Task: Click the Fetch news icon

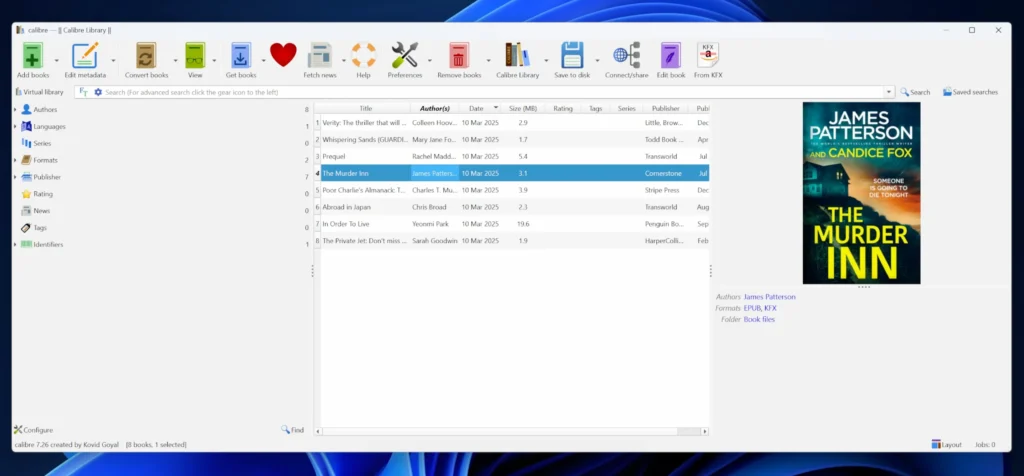Action: point(320,56)
